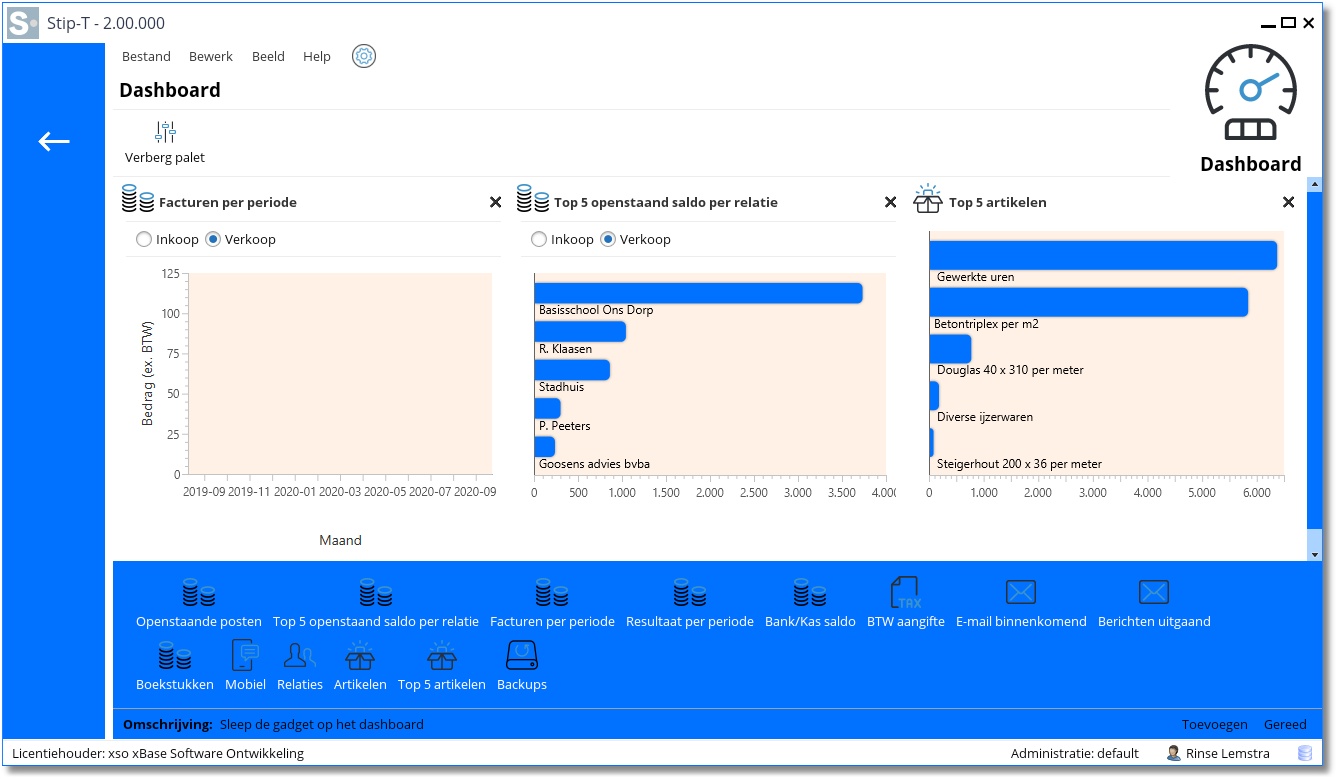Select the Bank/Kas saldo gadget icon
The height and width of the screenshot is (780, 1337).
(x=810, y=593)
